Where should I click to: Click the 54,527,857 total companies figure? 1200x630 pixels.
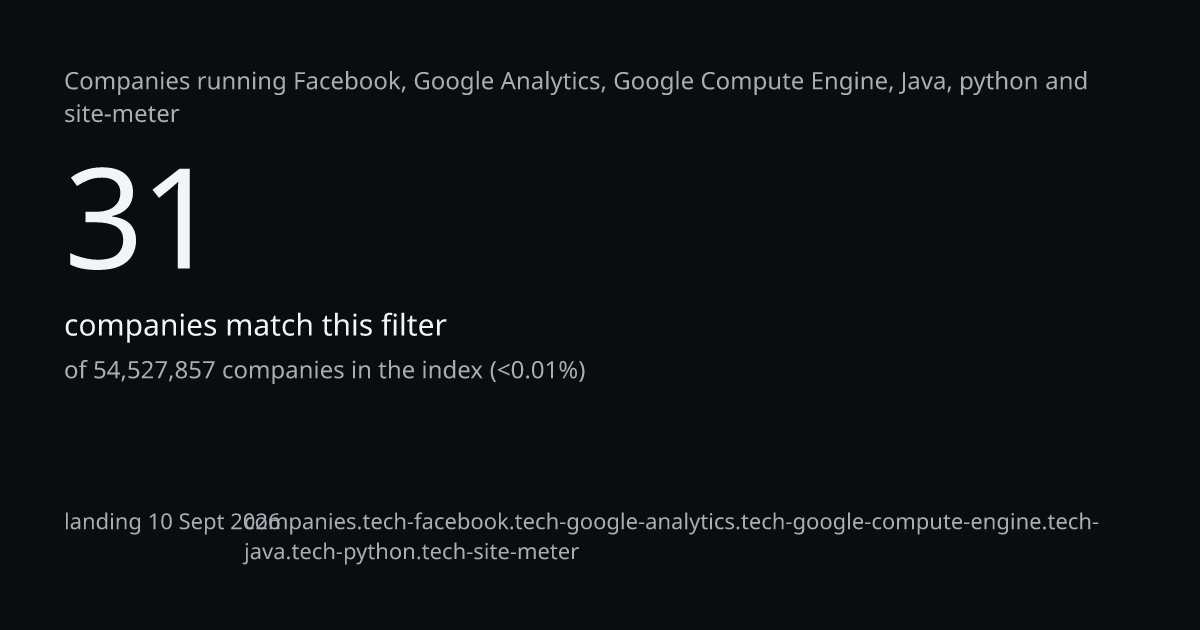(154, 370)
